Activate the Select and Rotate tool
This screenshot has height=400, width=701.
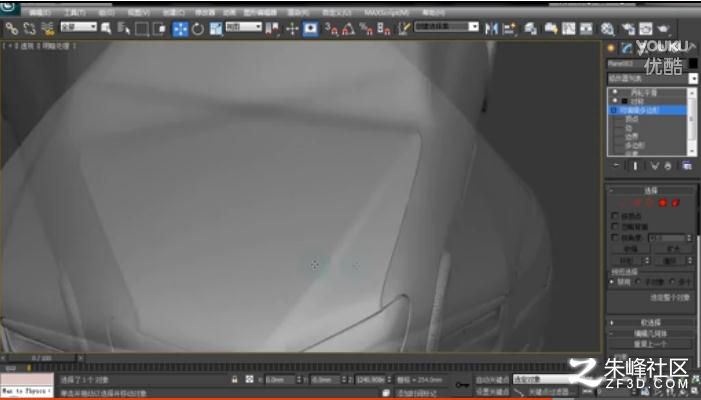coord(198,29)
